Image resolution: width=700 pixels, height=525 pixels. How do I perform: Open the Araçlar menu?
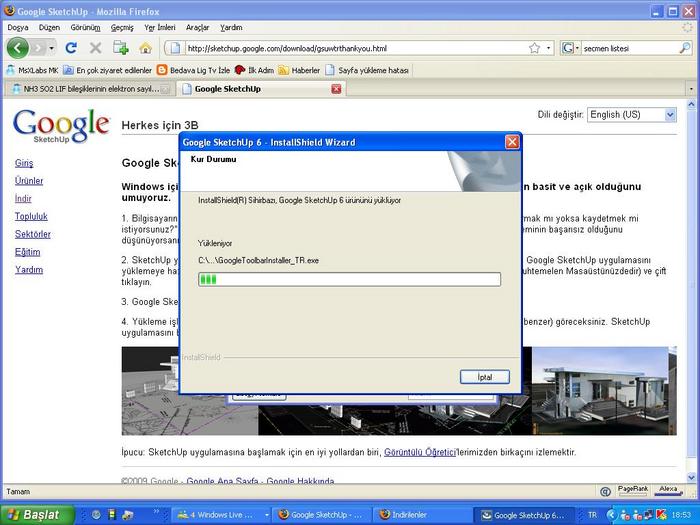pos(197,27)
